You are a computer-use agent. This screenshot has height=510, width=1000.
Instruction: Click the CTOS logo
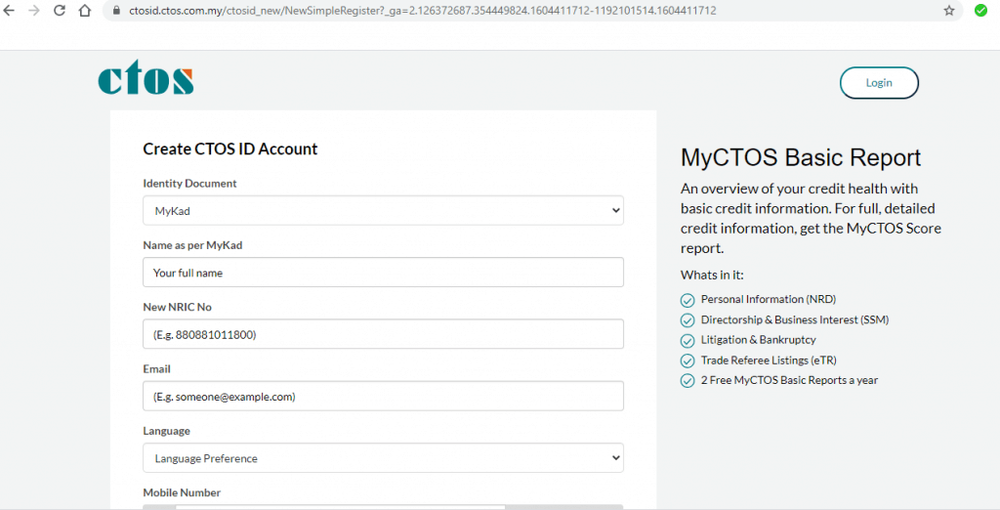click(146, 78)
